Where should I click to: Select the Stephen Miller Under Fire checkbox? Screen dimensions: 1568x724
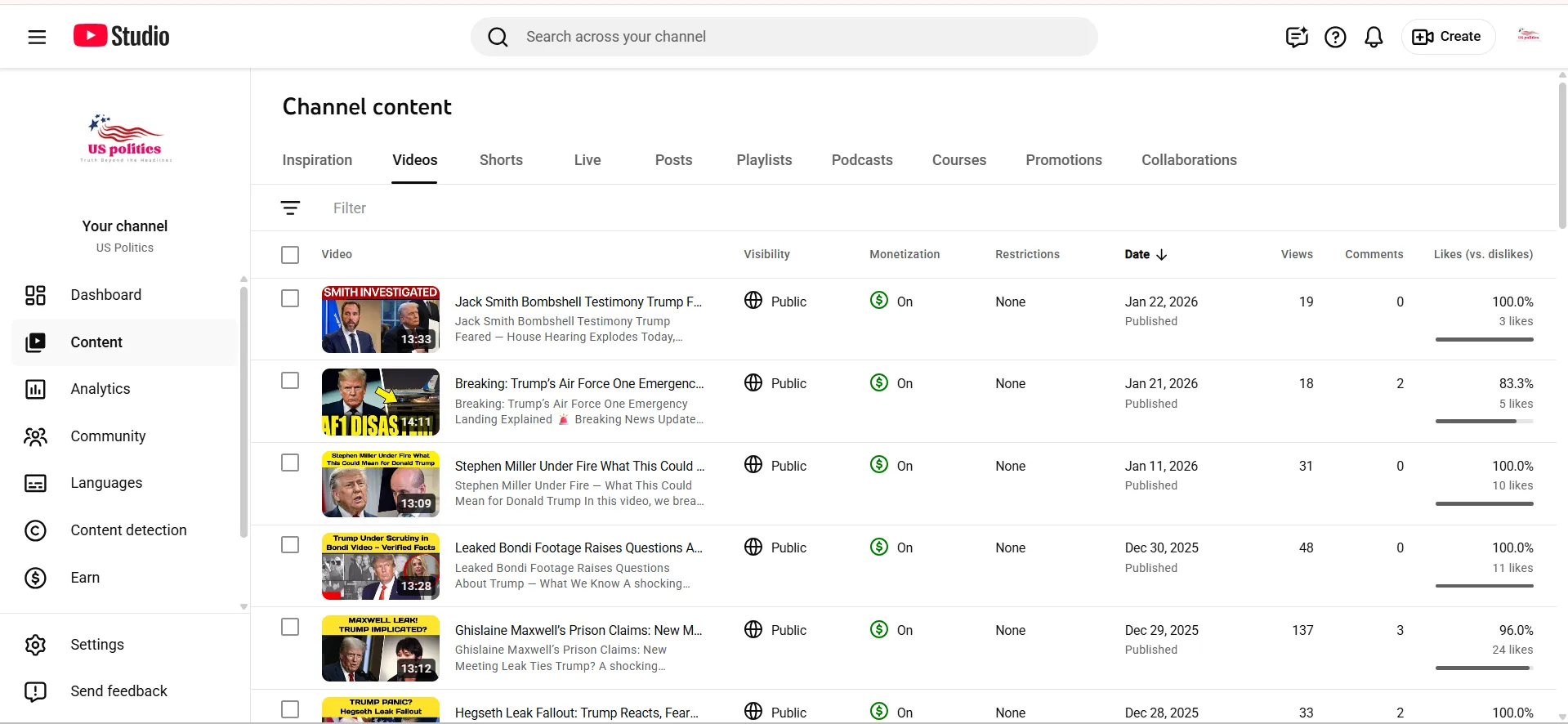point(290,463)
